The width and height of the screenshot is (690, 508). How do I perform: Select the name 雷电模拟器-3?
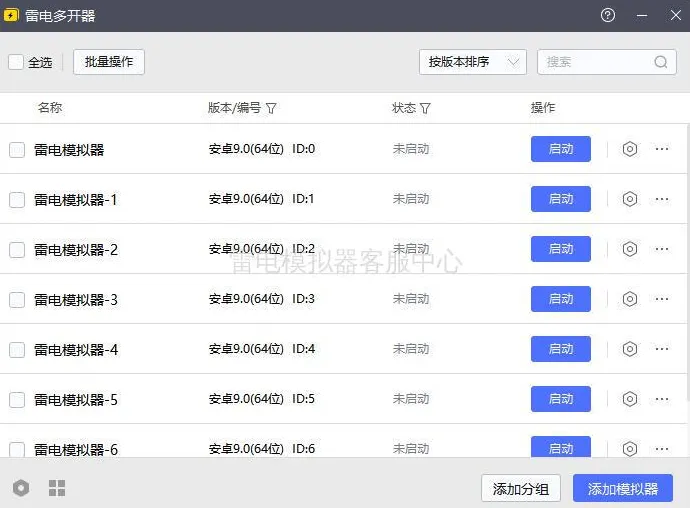coord(76,300)
